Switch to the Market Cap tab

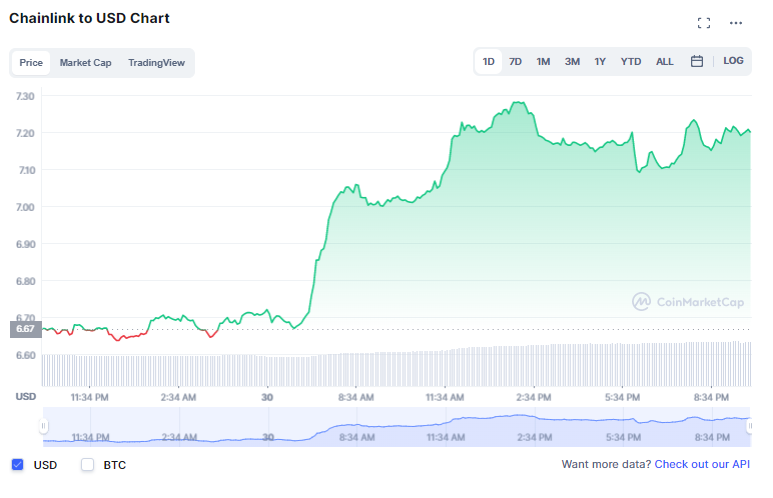[85, 63]
